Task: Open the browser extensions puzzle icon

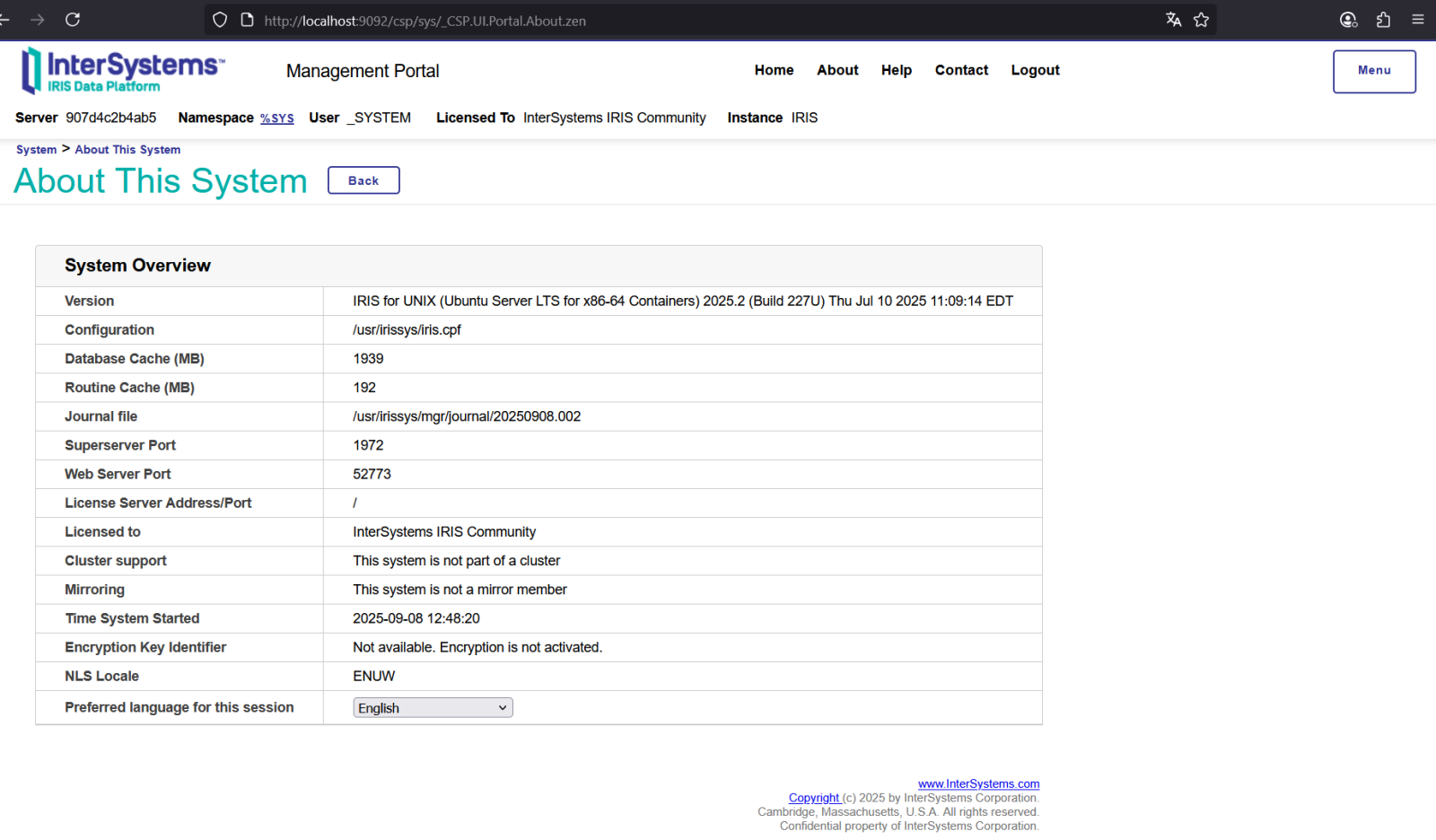Action: [1383, 20]
